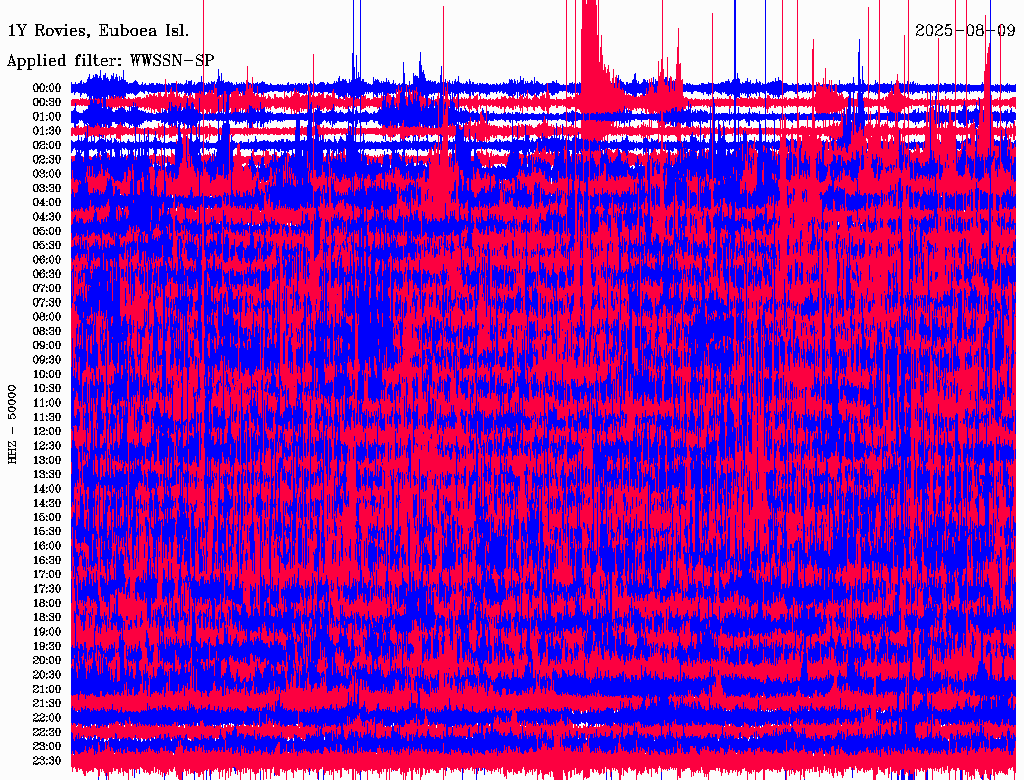Click the "Applied filter: WWSSN-SP" text
The height and width of the screenshot is (780, 1024).
pos(110,61)
